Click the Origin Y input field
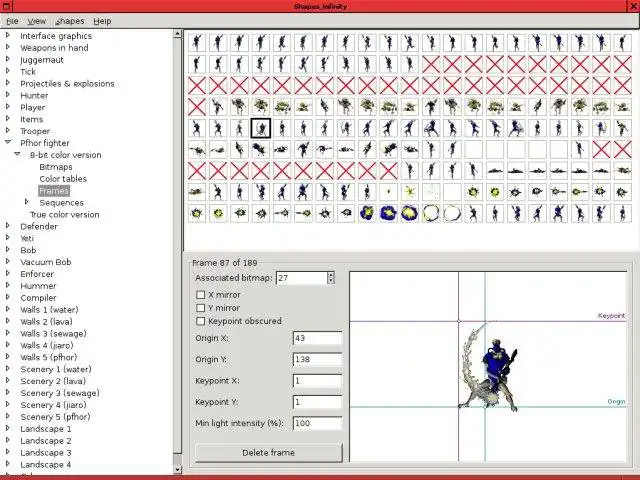This screenshot has width=640, height=480. [x=318, y=360]
